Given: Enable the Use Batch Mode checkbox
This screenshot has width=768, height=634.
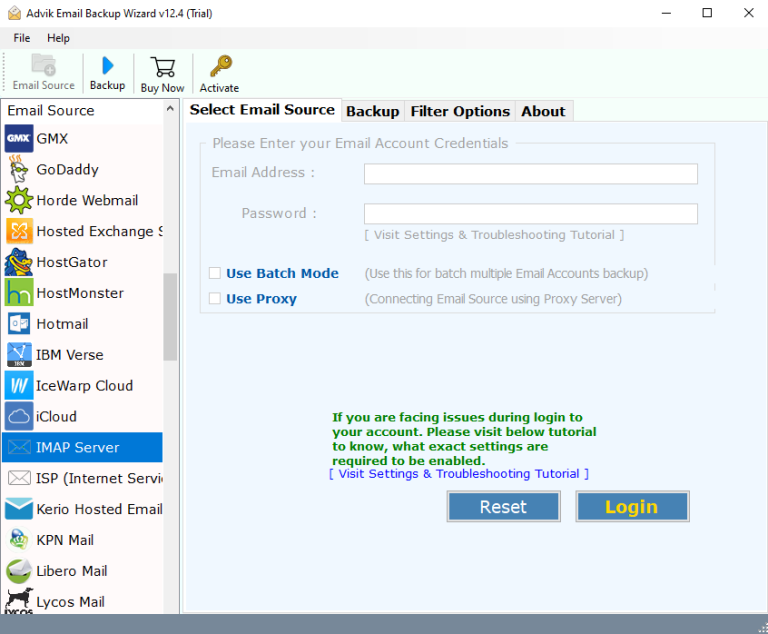Looking at the screenshot, I should click(215, 273).
